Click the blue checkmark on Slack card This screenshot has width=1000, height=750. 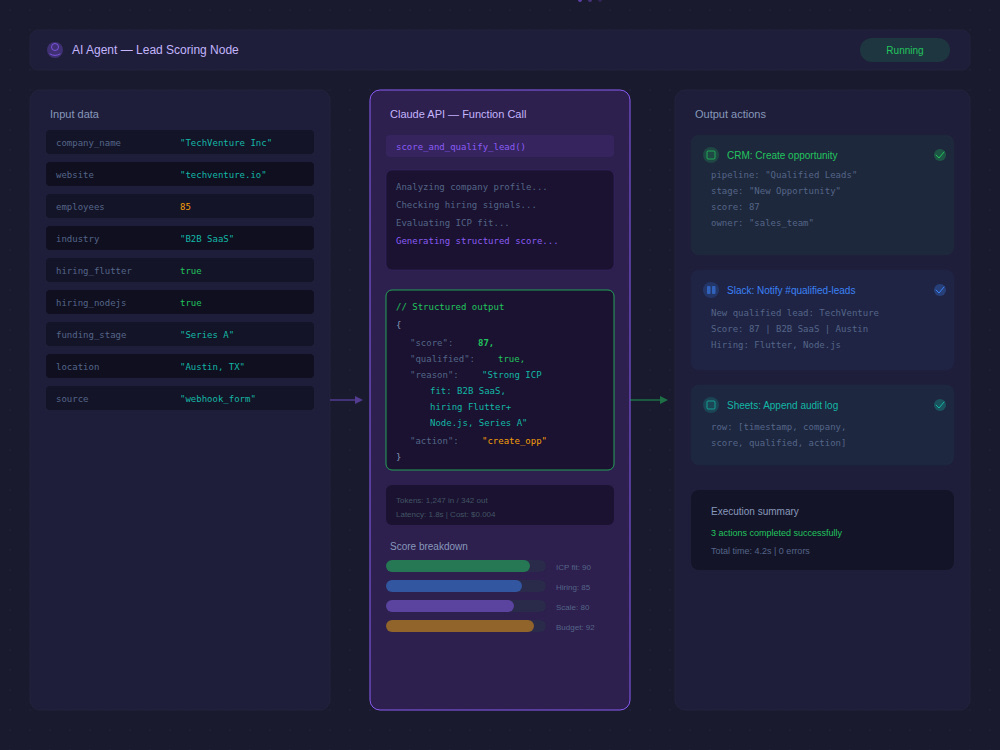(939, 290)
